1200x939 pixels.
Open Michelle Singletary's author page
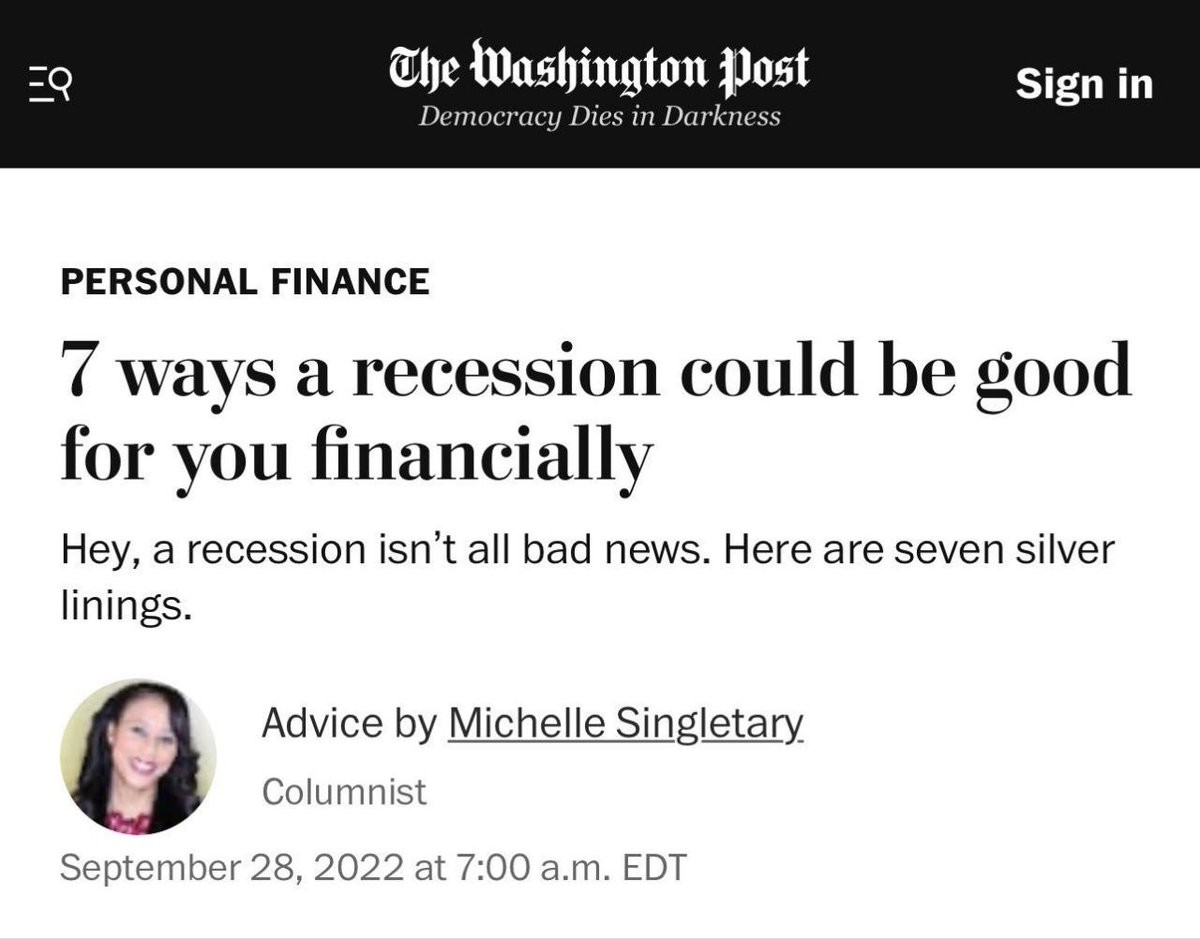[626, 723]
